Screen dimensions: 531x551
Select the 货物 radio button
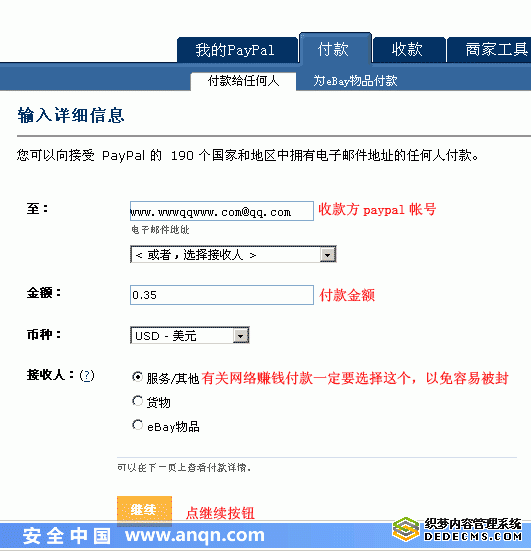tap(137, 401)
